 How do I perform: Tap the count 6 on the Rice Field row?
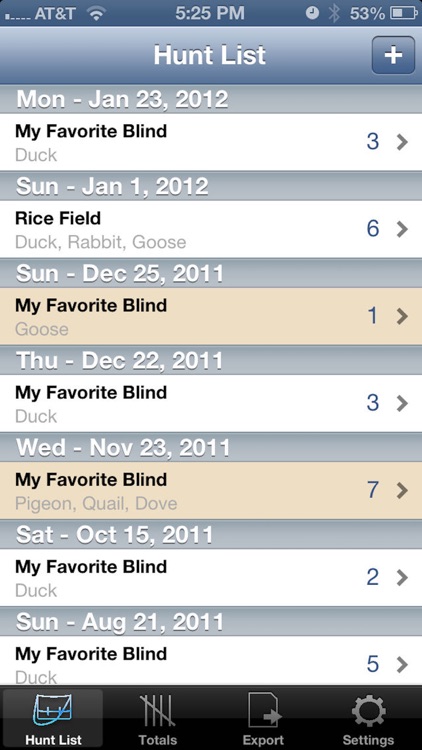(x=373, y=229)
